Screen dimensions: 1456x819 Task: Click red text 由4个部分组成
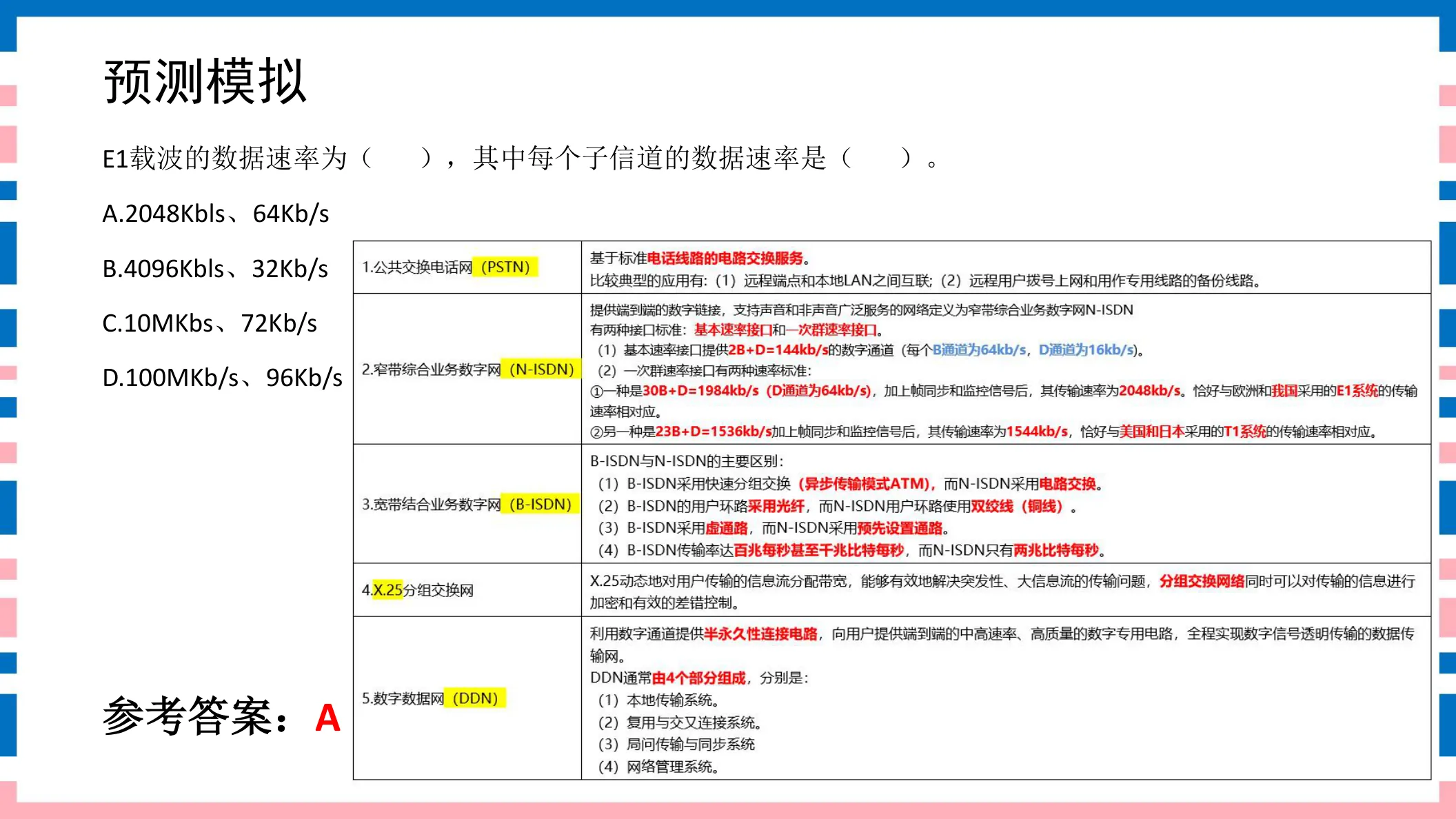pyautogui.click(x=699, y=678)
